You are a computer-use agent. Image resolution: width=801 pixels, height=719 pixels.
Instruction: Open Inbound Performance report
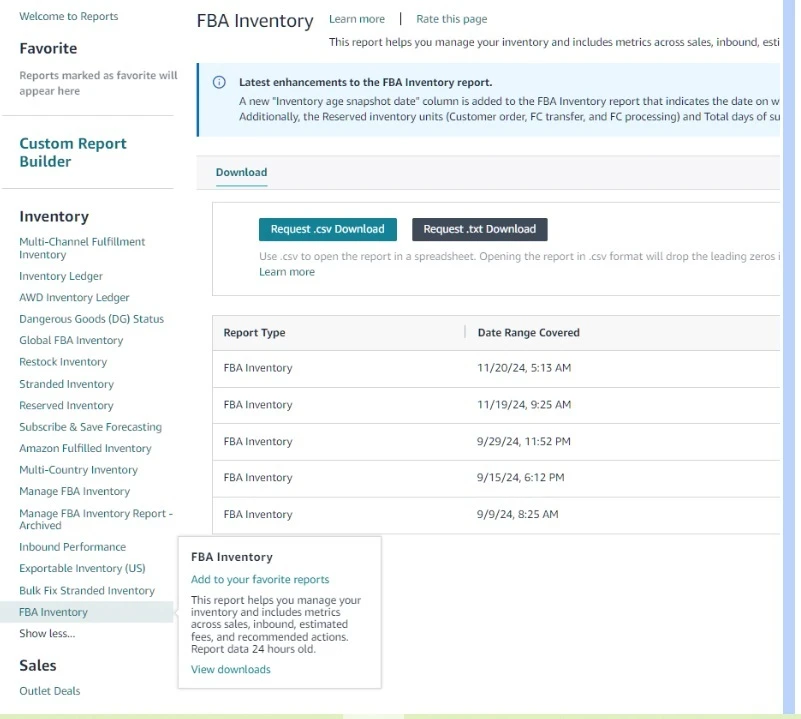click(x=73, y=547)
